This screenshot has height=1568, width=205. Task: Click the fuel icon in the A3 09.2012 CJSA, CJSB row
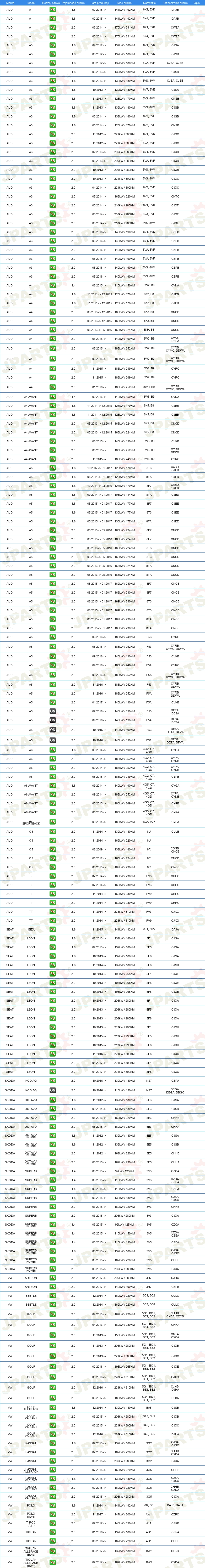coord(52,63)
